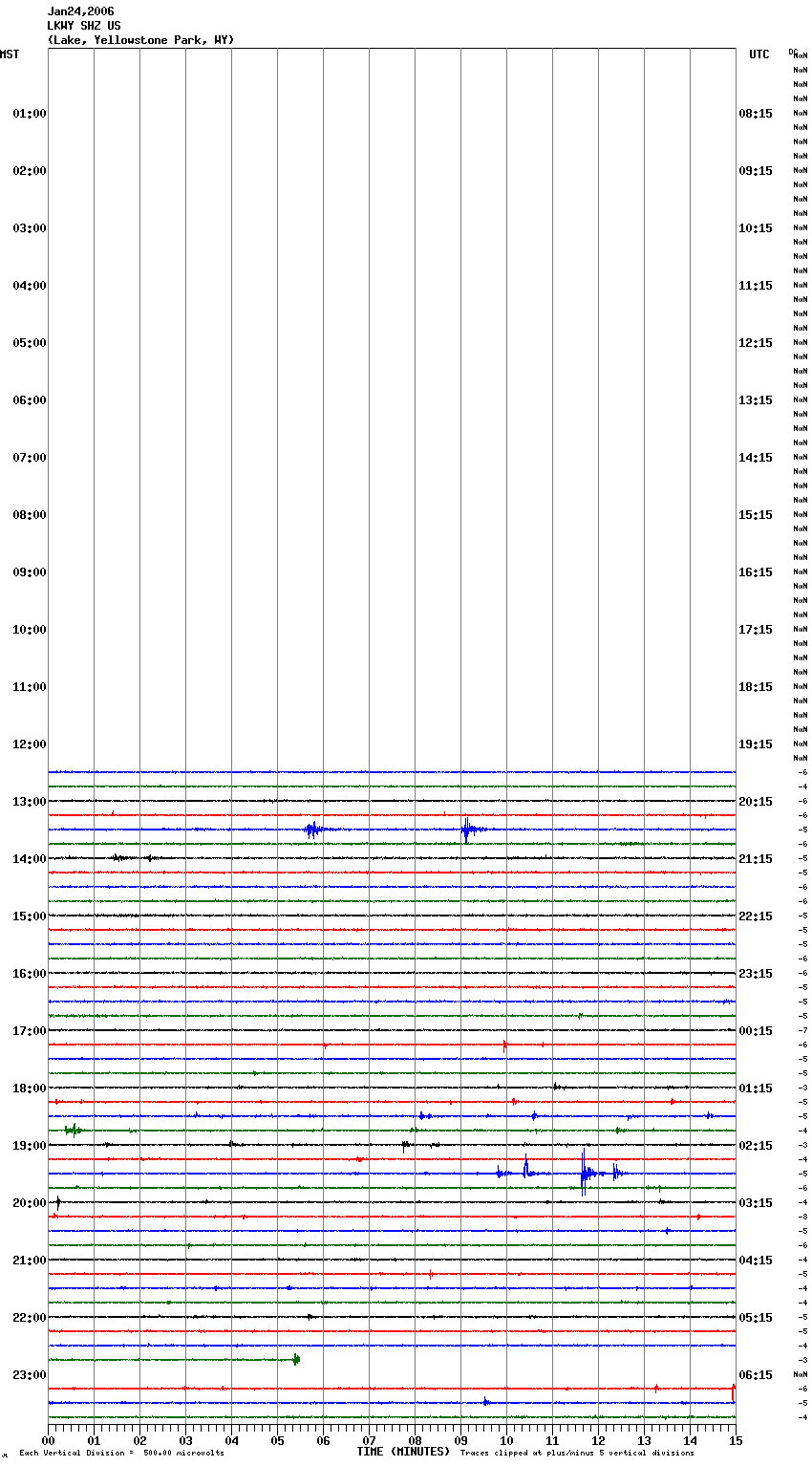Click the 06:00 MST time label

click(29, 400)
